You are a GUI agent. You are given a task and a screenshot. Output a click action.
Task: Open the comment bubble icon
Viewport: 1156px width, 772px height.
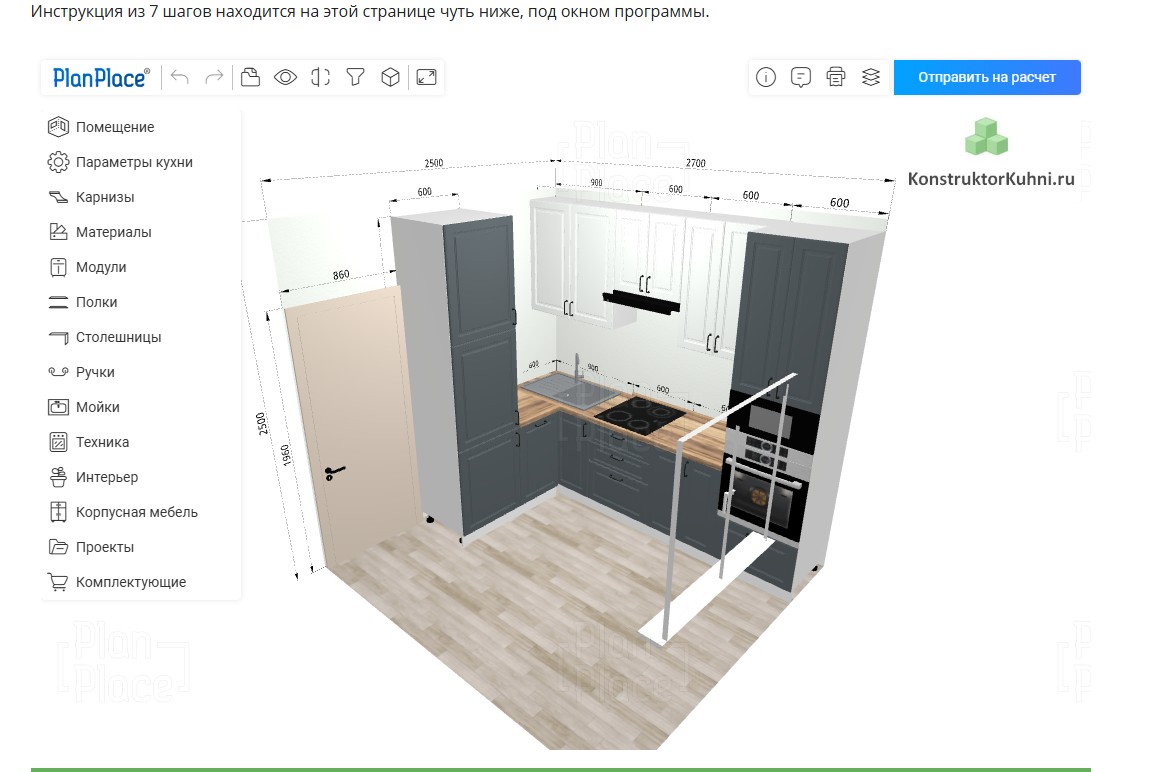[x=800, y=77]
